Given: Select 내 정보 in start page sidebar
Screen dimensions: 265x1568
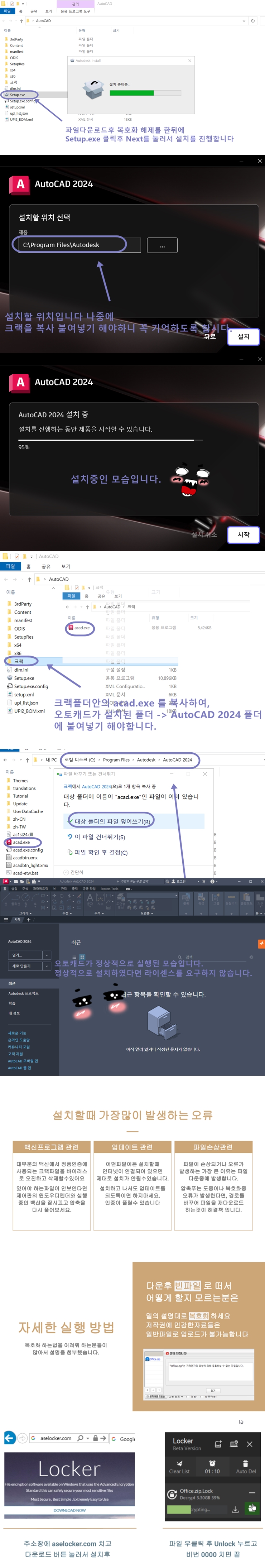Looking at the screenshot, I should click(14, 1013).
